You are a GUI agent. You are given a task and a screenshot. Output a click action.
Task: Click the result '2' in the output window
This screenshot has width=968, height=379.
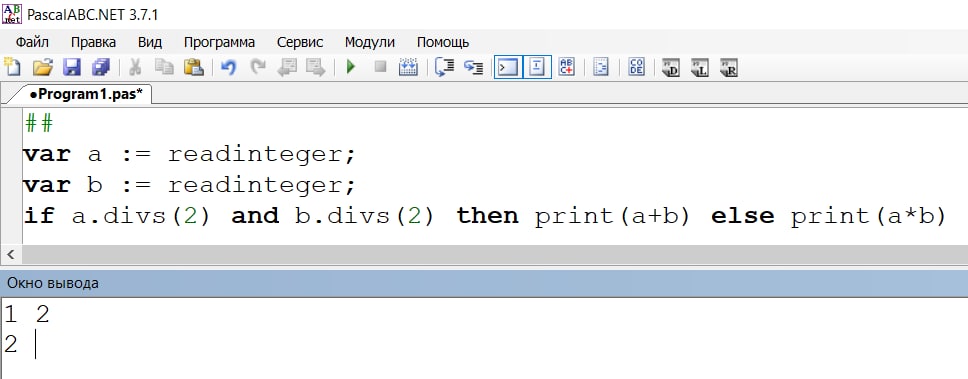click(x=10, y=344)
